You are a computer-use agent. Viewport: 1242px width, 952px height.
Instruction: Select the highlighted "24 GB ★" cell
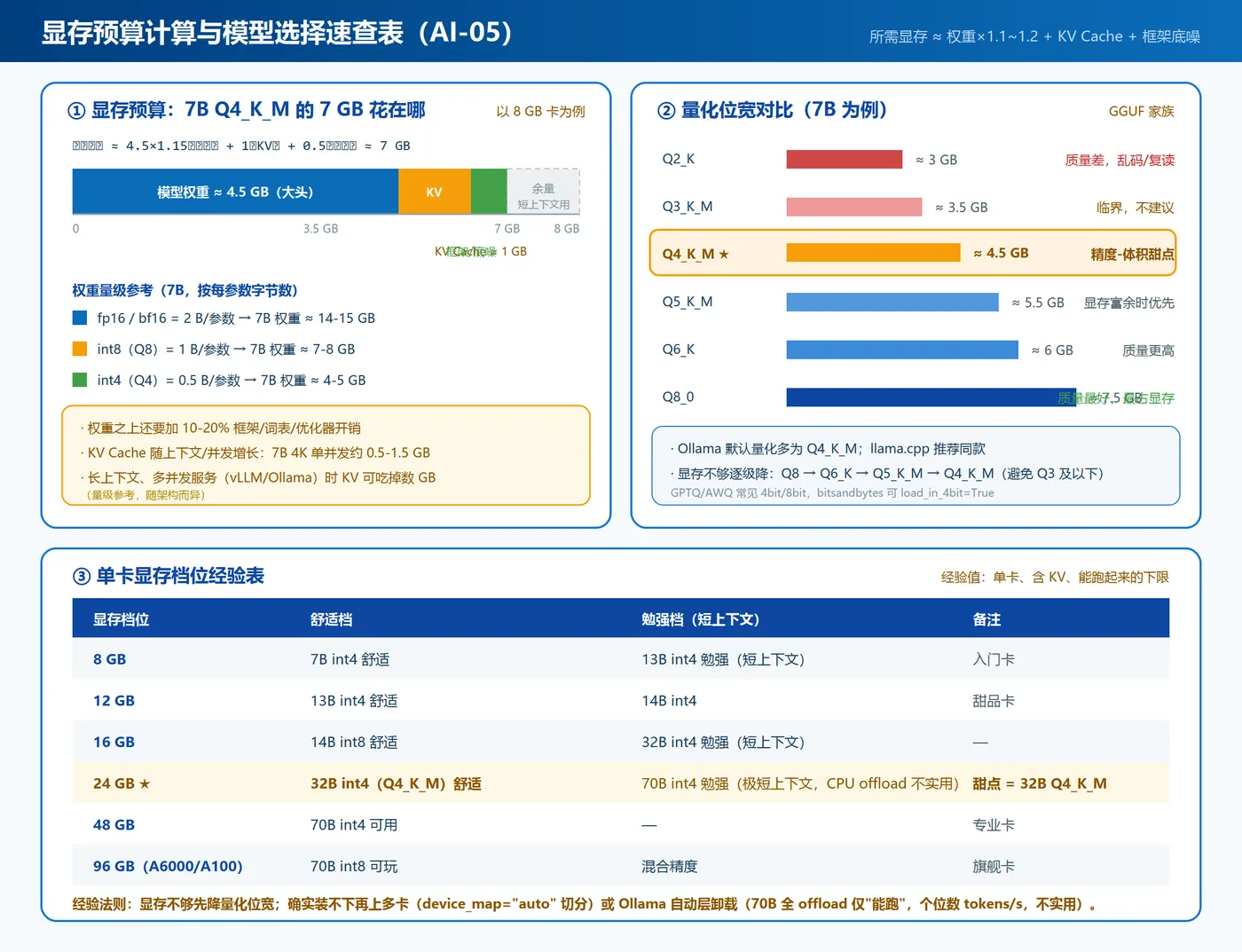tap(122, 783)
